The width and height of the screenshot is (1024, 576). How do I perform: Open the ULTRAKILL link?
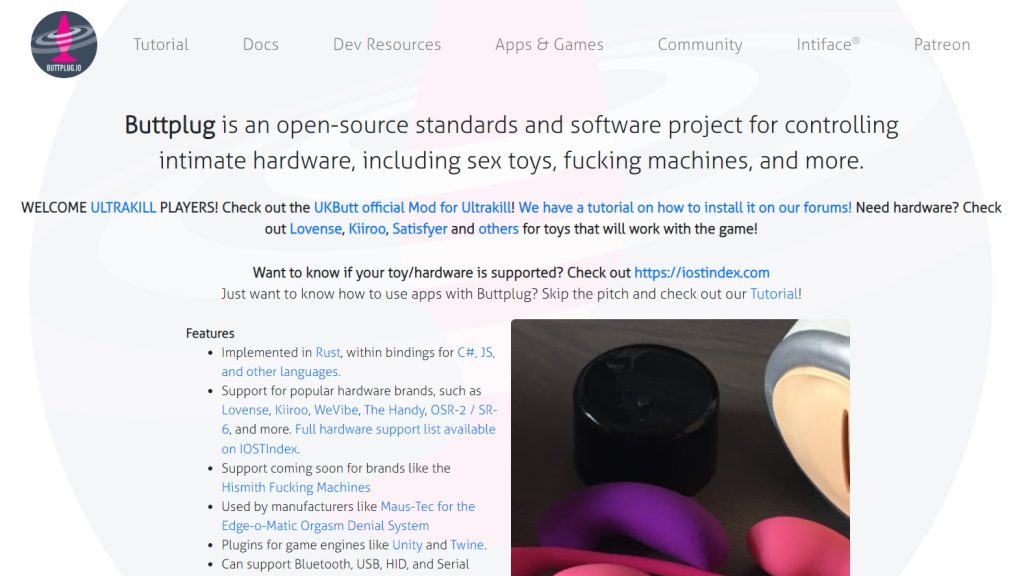click(x=122, y=207)
